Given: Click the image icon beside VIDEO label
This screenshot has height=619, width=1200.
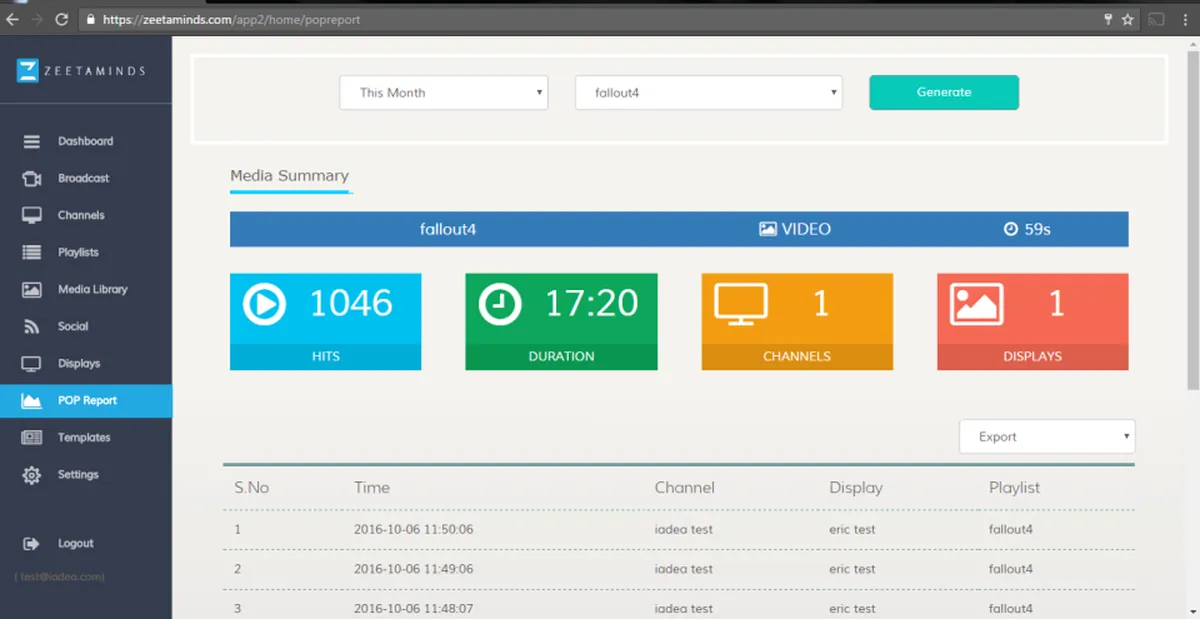Looking at the screenshot, I should tap(768, 229).
